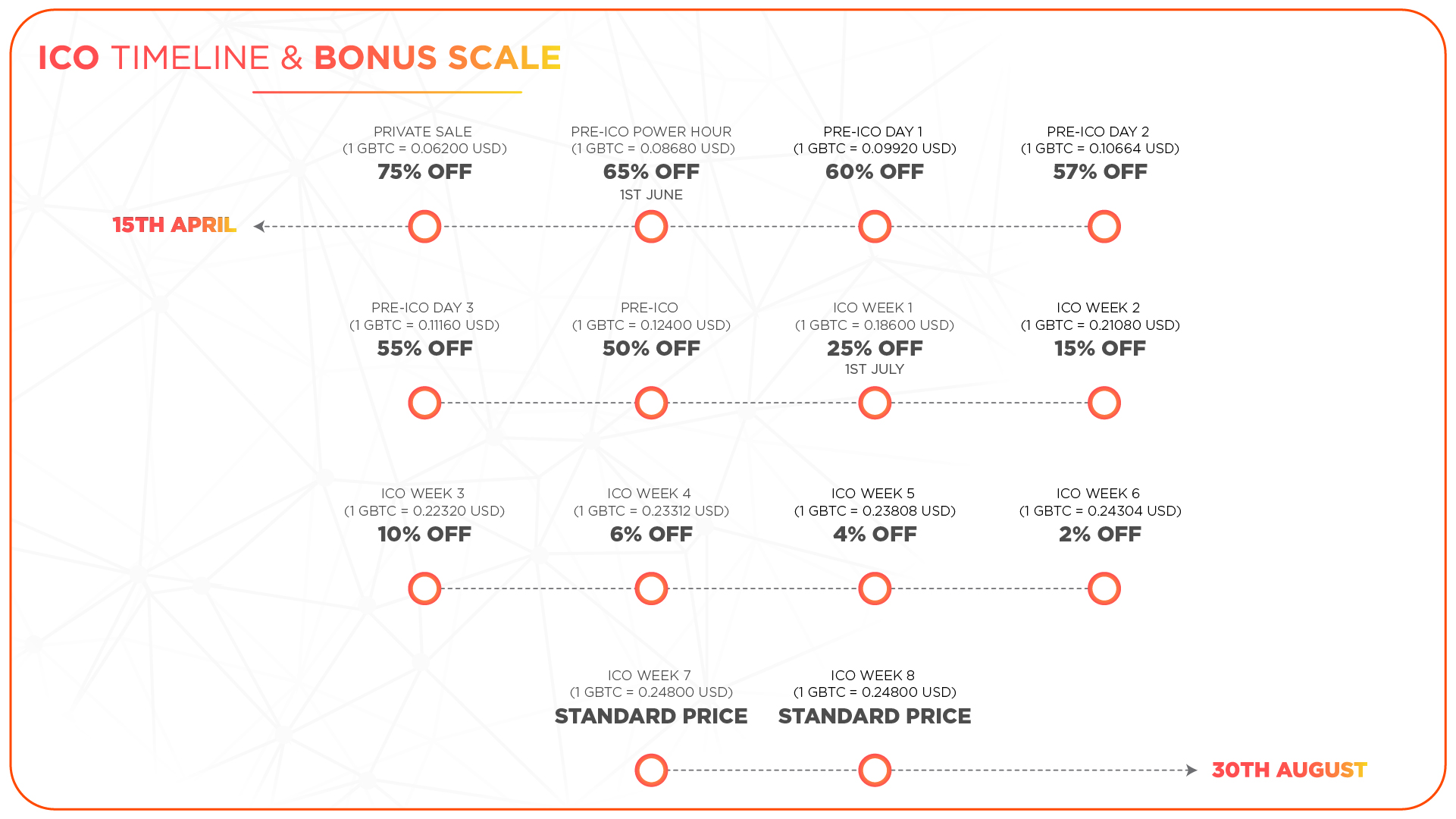
Task: Click the 15TH APRIL start date label
Action: 174,225
